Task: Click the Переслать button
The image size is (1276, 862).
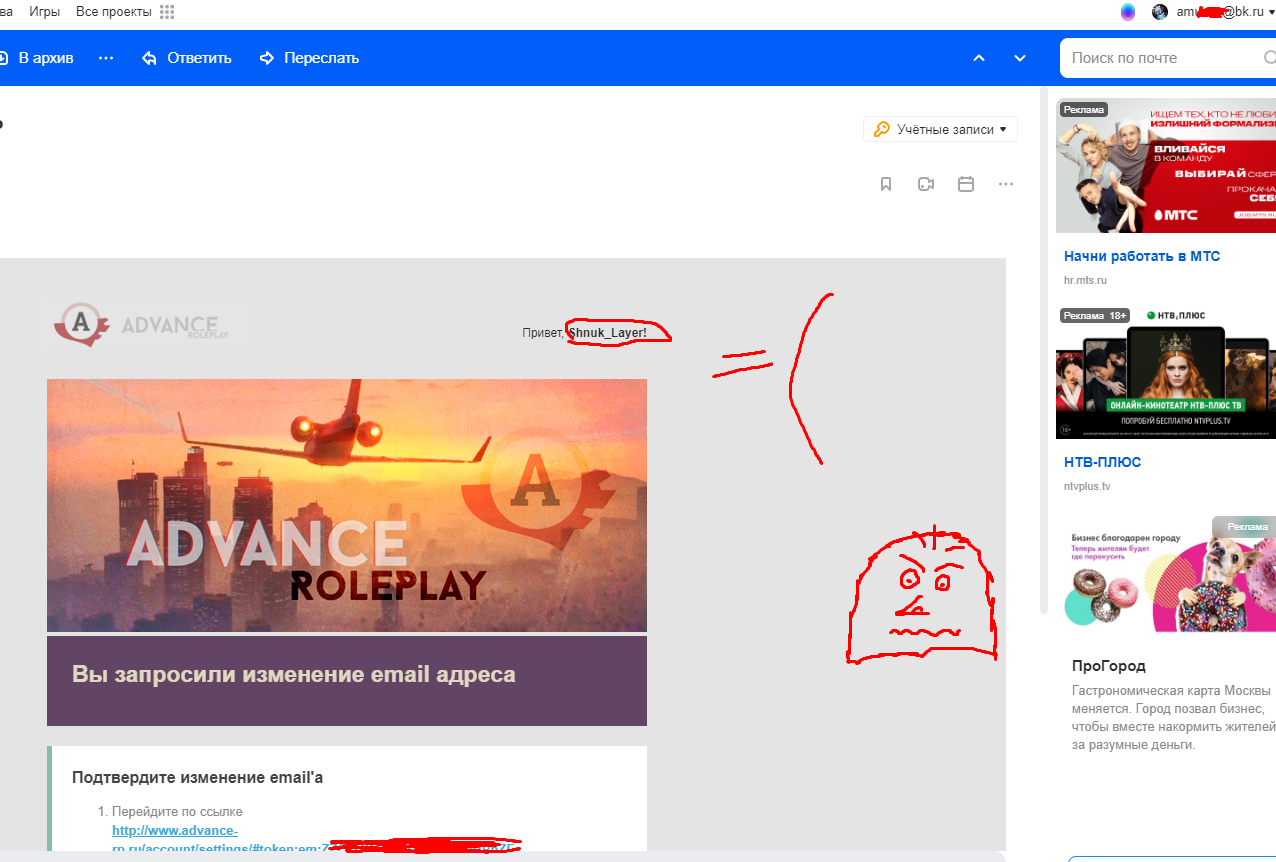Action: 309,58
